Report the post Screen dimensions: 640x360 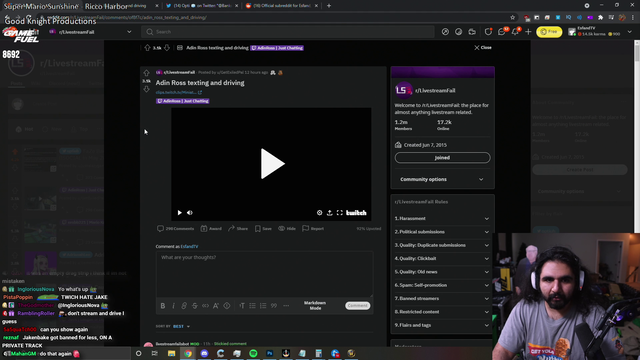point(313,229)
